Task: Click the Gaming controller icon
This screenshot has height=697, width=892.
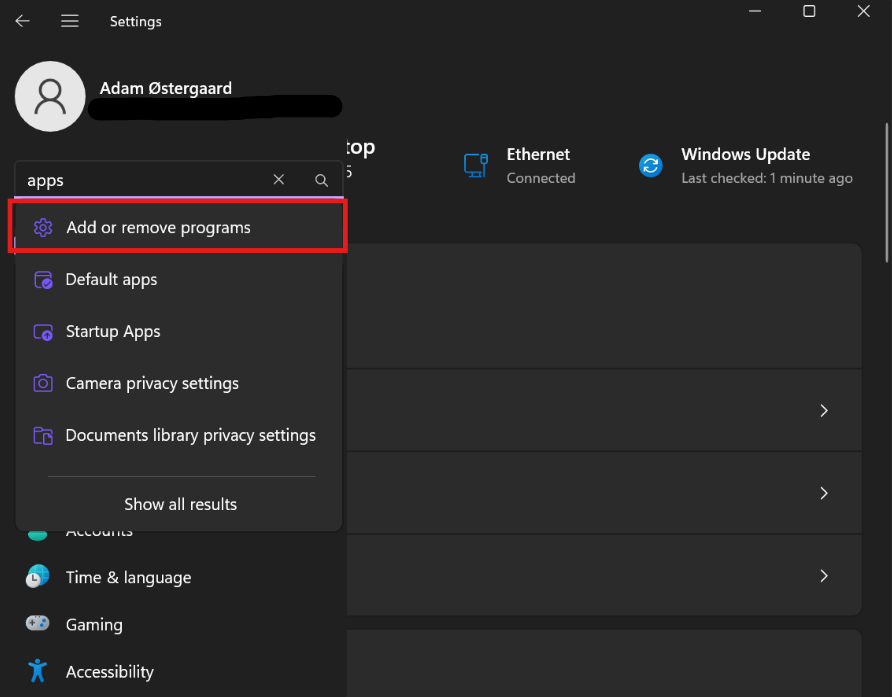Action: [x=38, y=624]
